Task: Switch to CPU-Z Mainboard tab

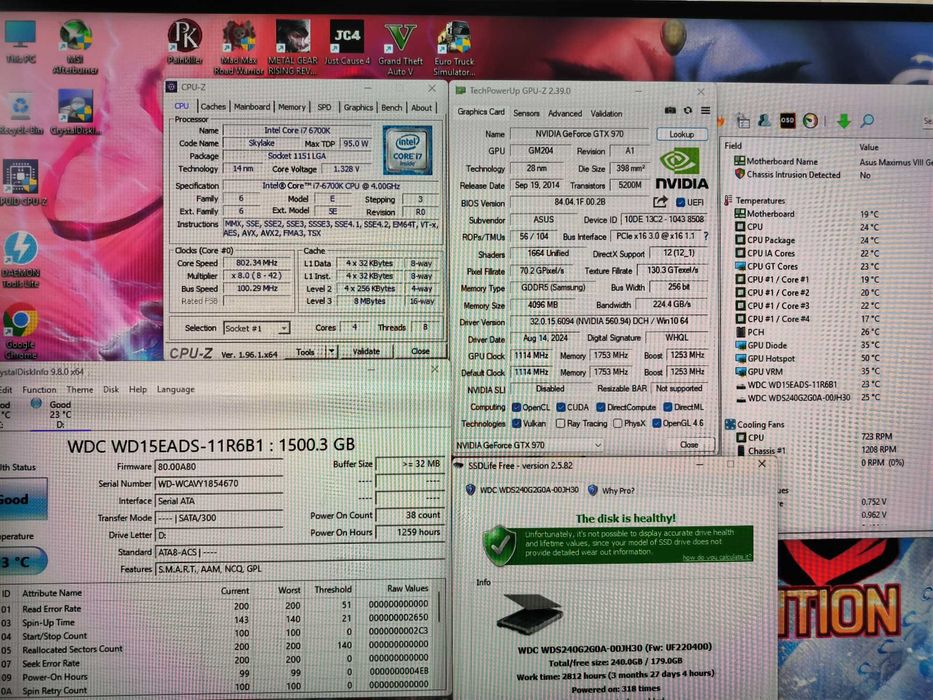Action: point(251,107)
